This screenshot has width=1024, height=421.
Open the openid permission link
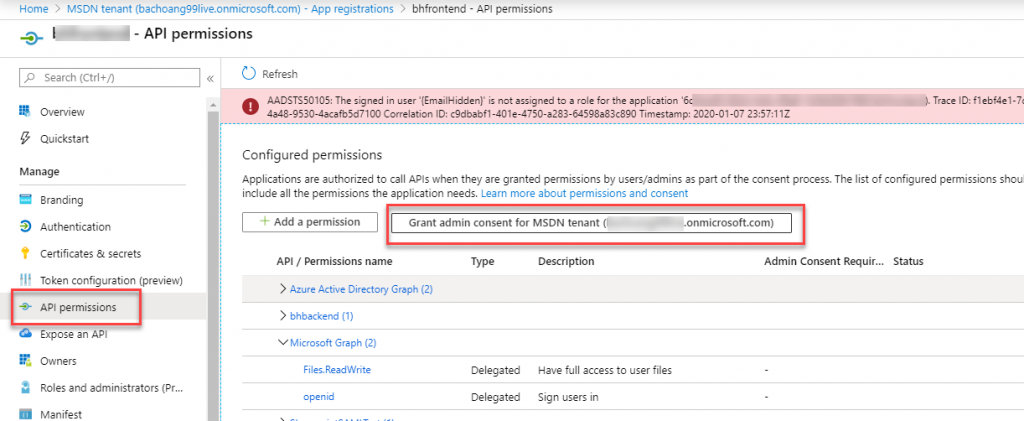click(x=319, y=396)
